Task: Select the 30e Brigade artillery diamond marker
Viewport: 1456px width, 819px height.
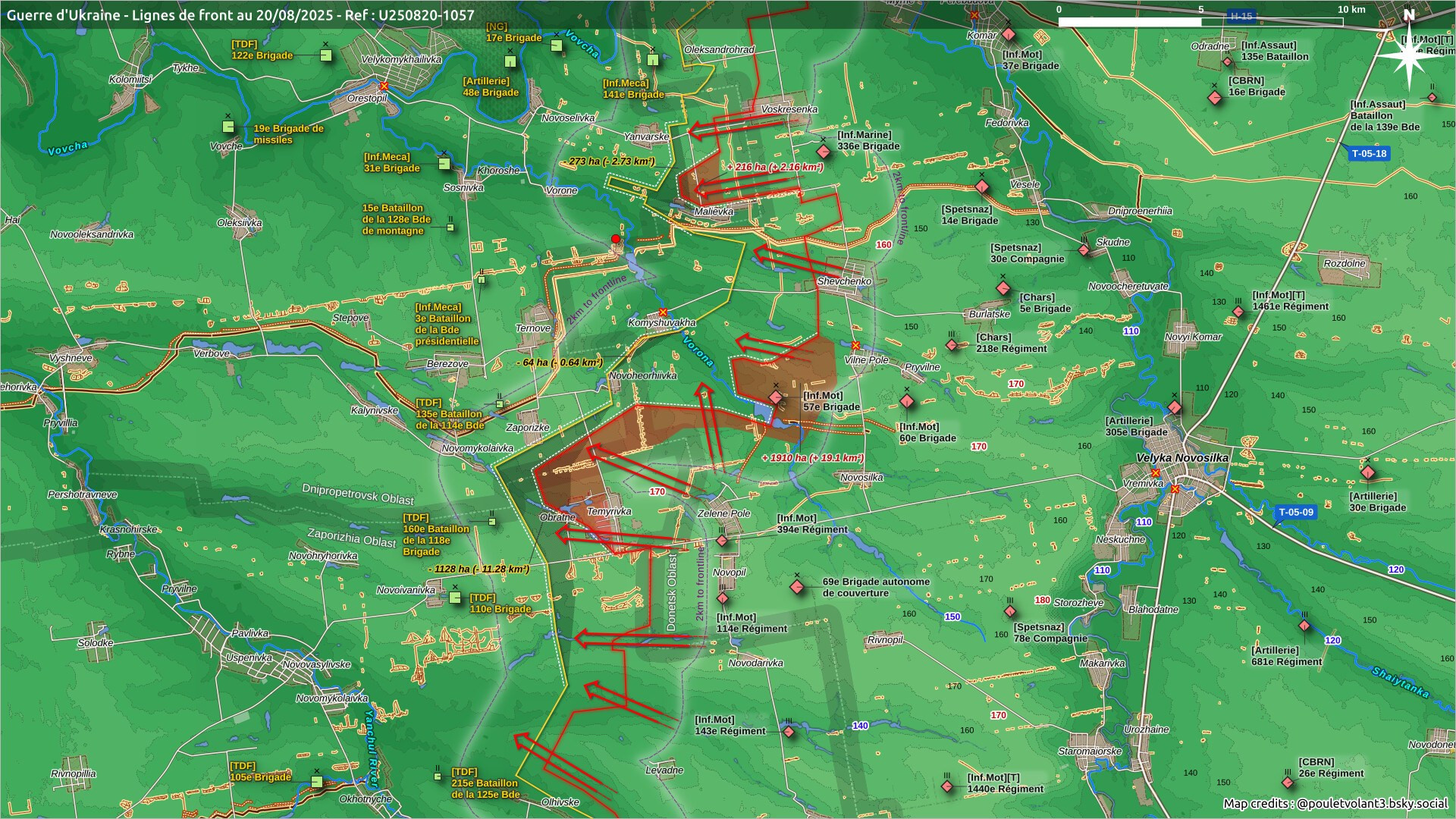Action: pos(1368,472)
